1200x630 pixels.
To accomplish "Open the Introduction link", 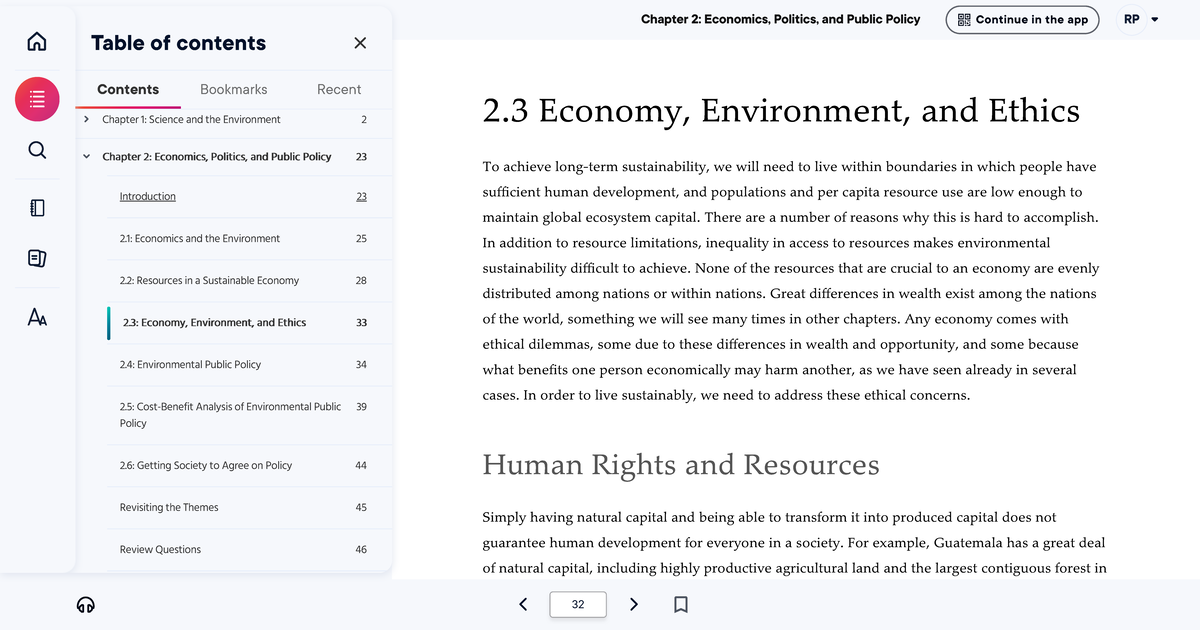I will [148, 196].
